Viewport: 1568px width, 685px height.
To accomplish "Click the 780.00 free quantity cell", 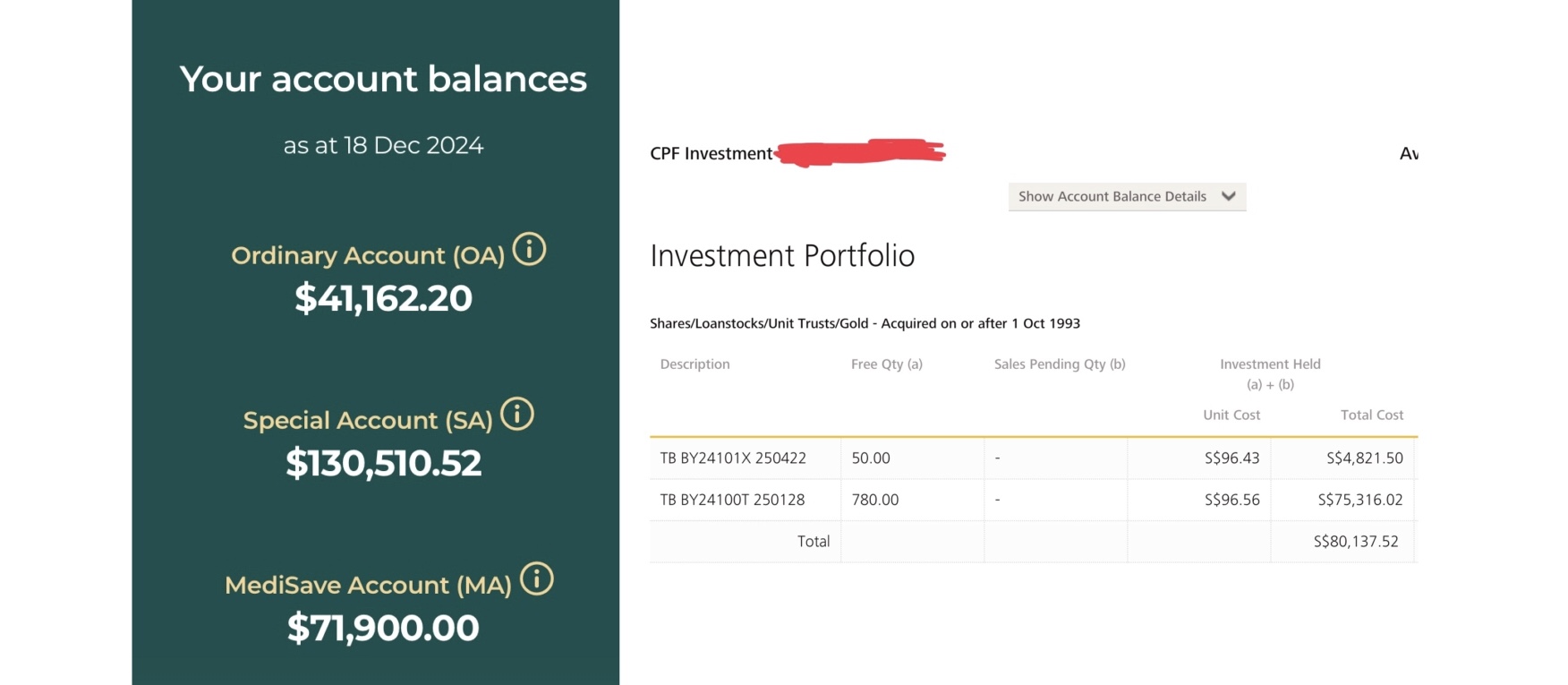I will click(x=874, y=500).
